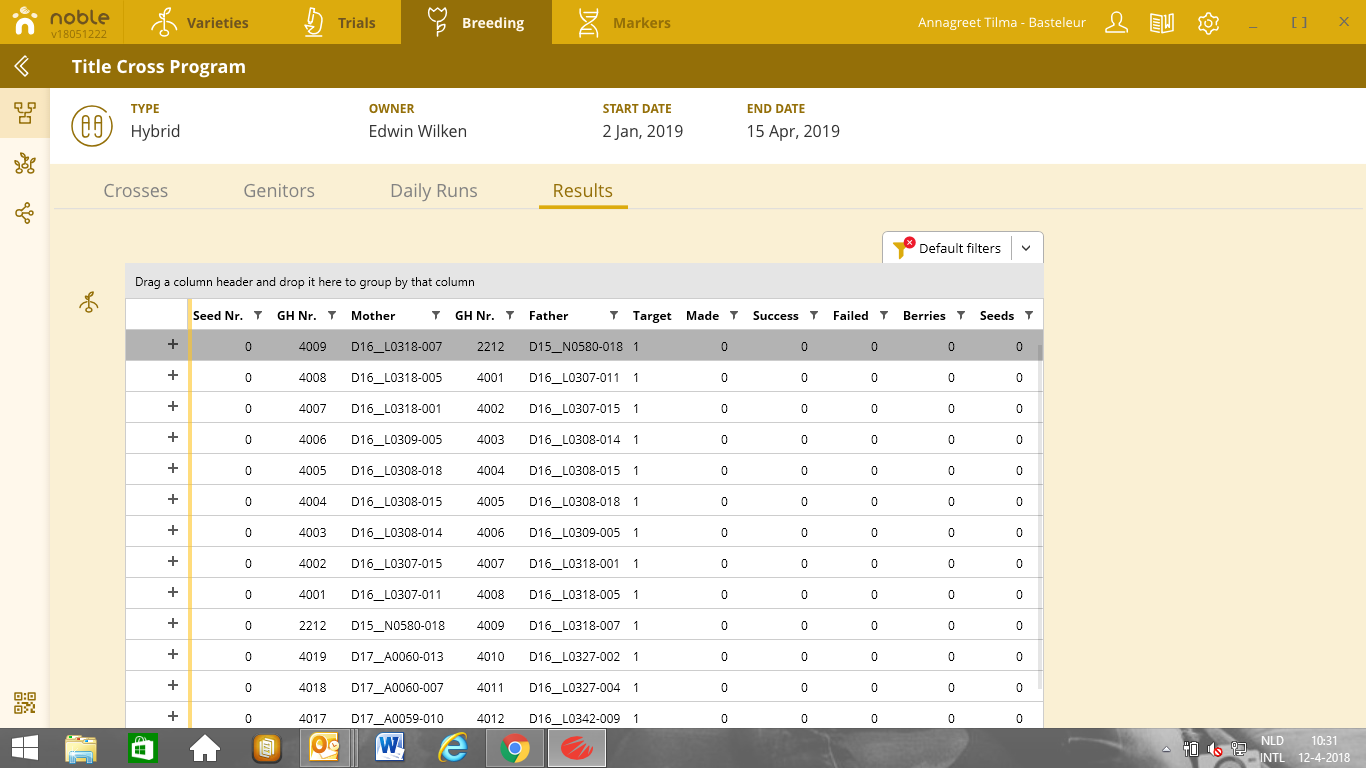
Task: Click the owner name Edwin Wilken
Action: coord(418,131)
